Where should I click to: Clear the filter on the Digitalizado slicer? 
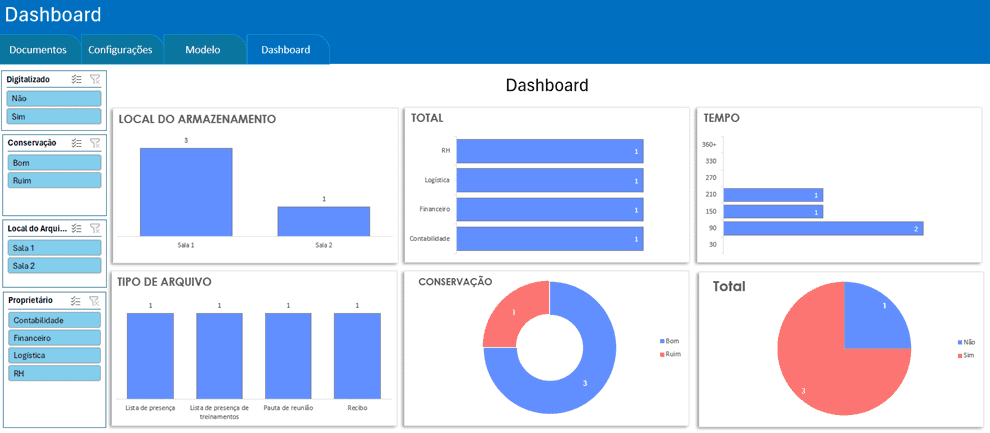coord(95,79)
